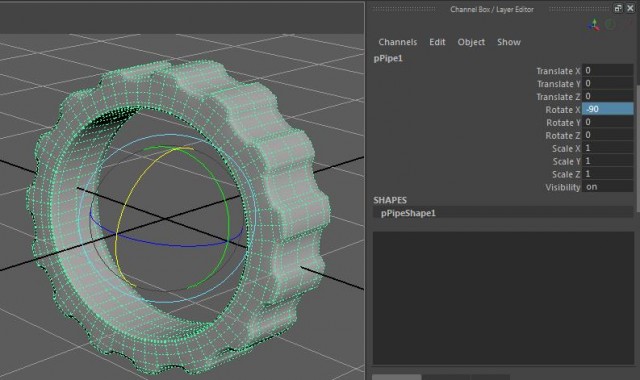
Task: Click the pPipe1 node name
Action: click(x=388, y=58)
